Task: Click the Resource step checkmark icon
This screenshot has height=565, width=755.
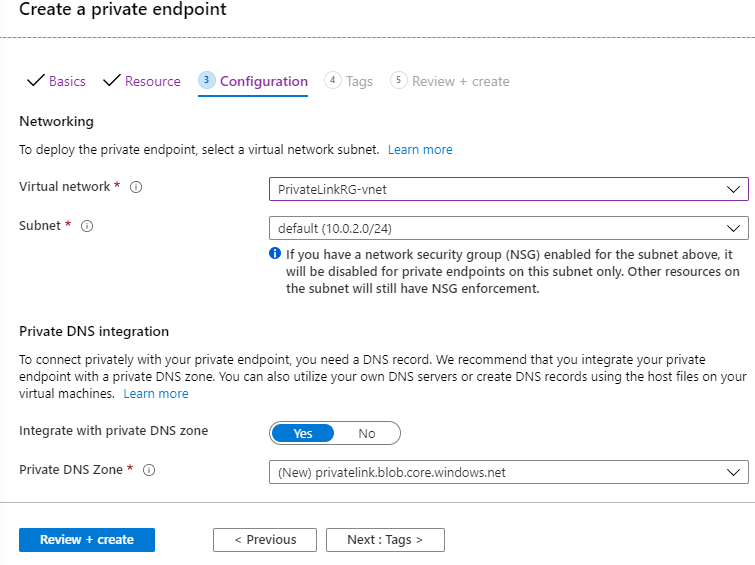Action: coord(112,80)
